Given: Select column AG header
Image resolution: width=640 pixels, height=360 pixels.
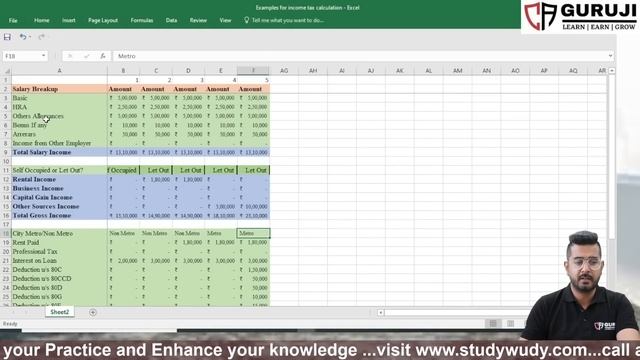Looking at the screenshot, I should [x=284, y=71].
